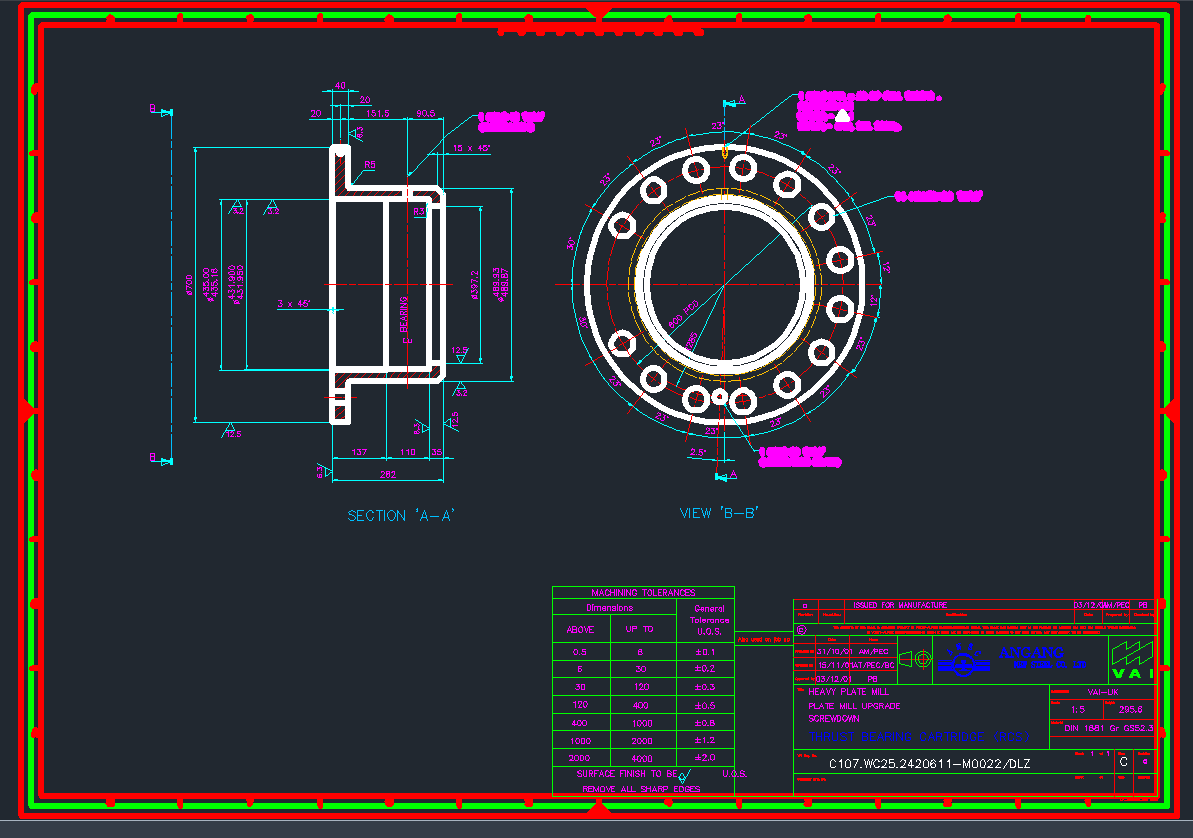Viewport: 1193px width, 838px height.
Task: Select the 'ø700' outer diameter dimension
Action: [x=189, y=285]
